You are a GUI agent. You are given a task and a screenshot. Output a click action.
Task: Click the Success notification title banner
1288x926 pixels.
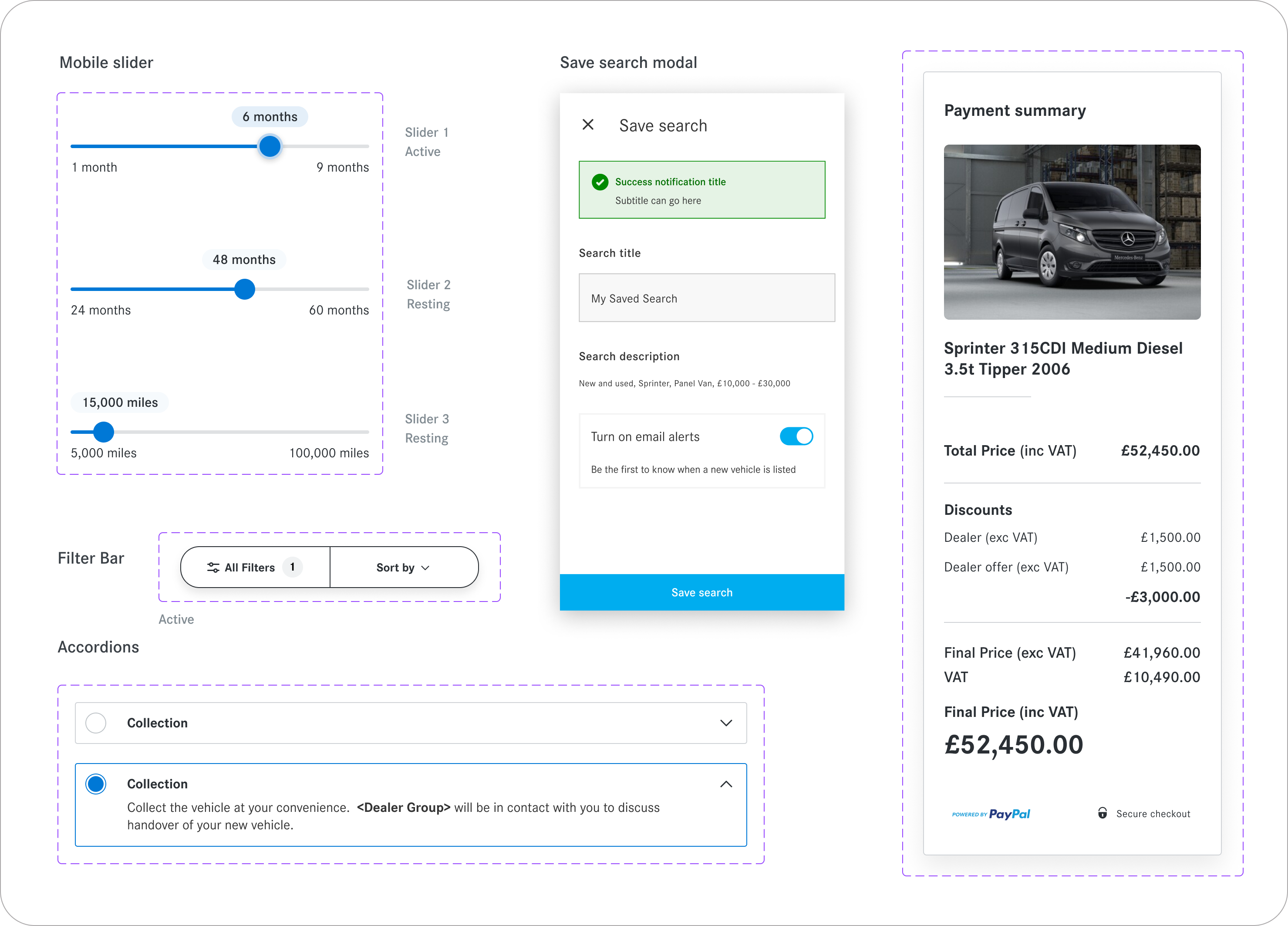pyautogui.click(x=702, y=190)
